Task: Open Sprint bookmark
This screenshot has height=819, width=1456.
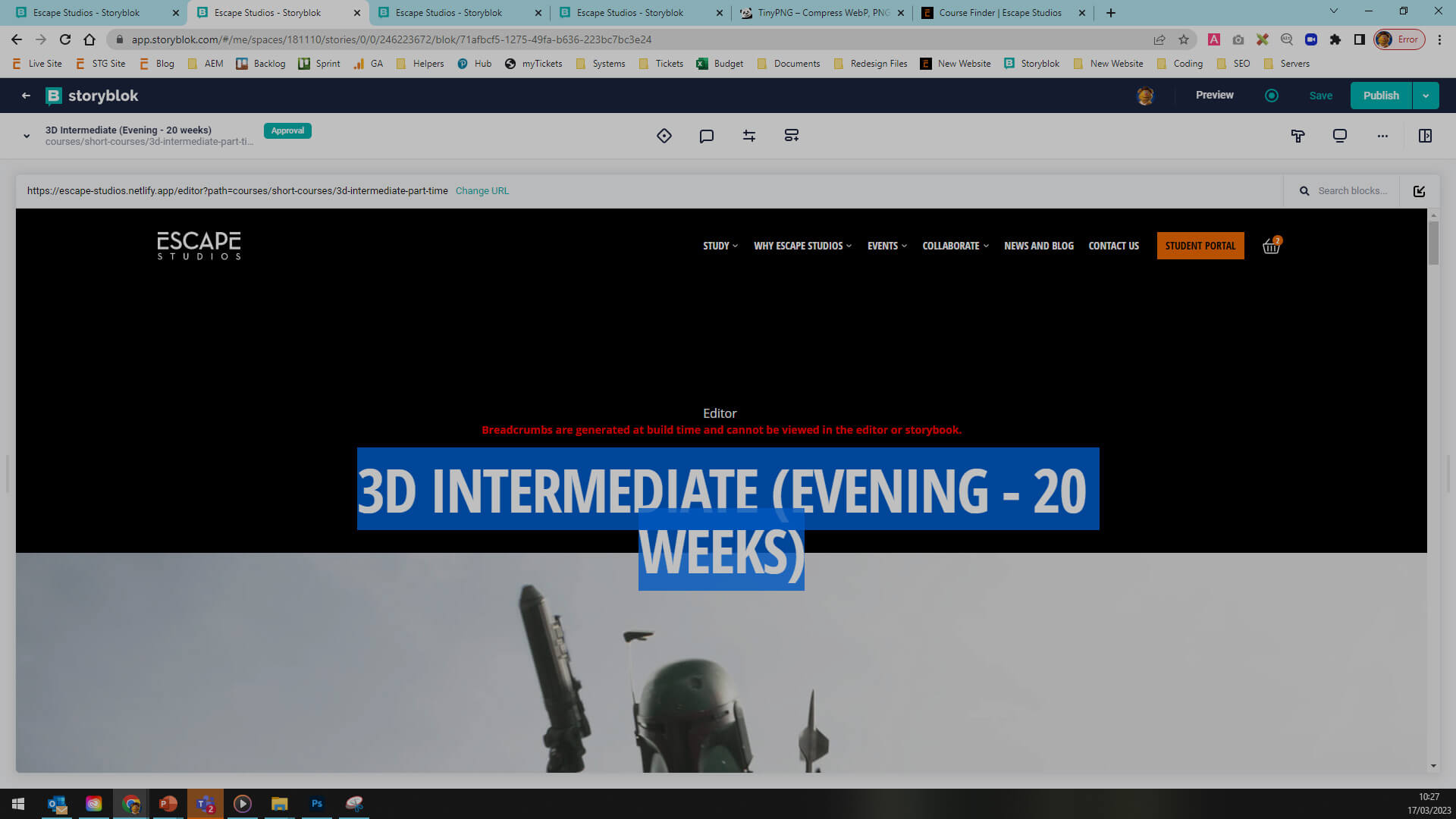Action: (x=319, y=64)
